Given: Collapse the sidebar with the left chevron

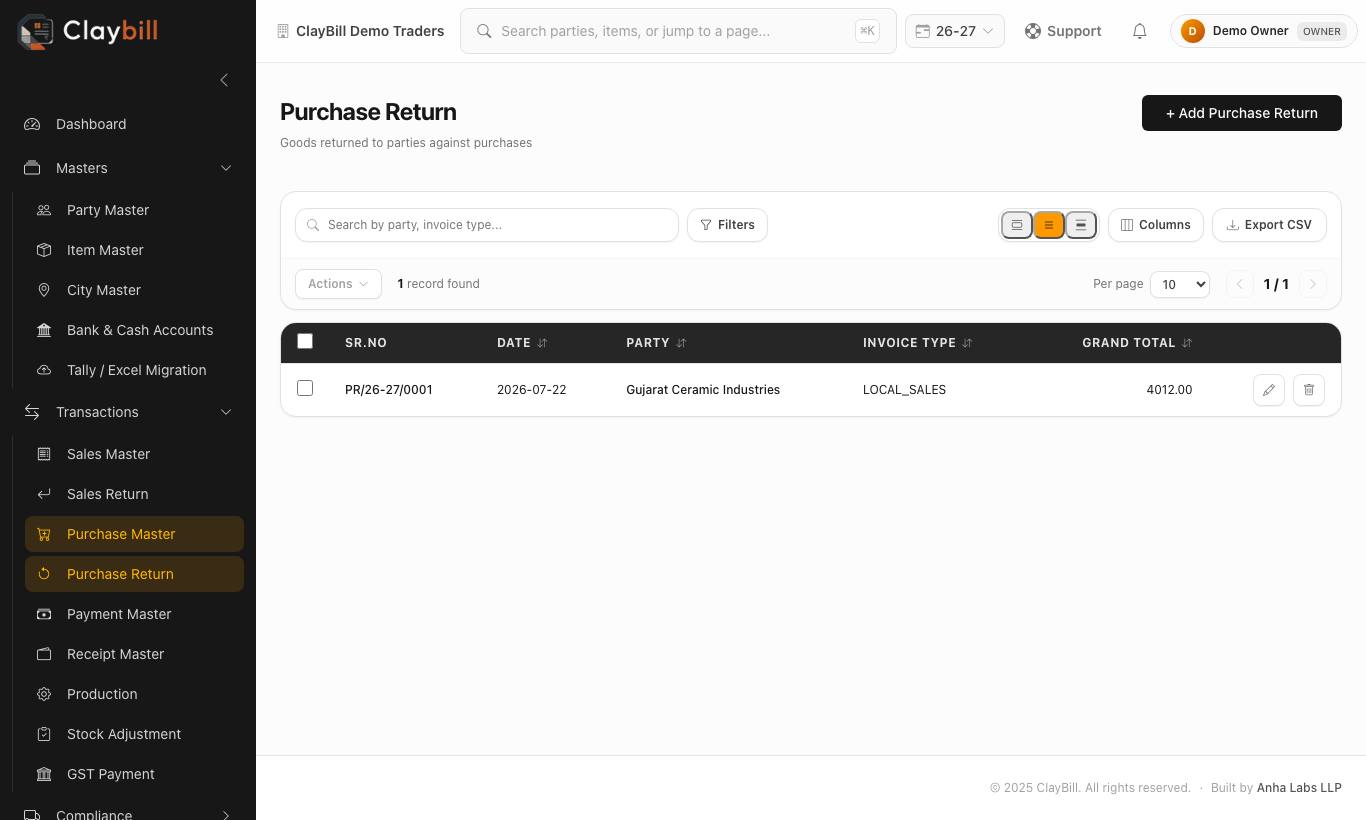Looking at the screenshot, I should pyautogui.click(x=224, y=80).
